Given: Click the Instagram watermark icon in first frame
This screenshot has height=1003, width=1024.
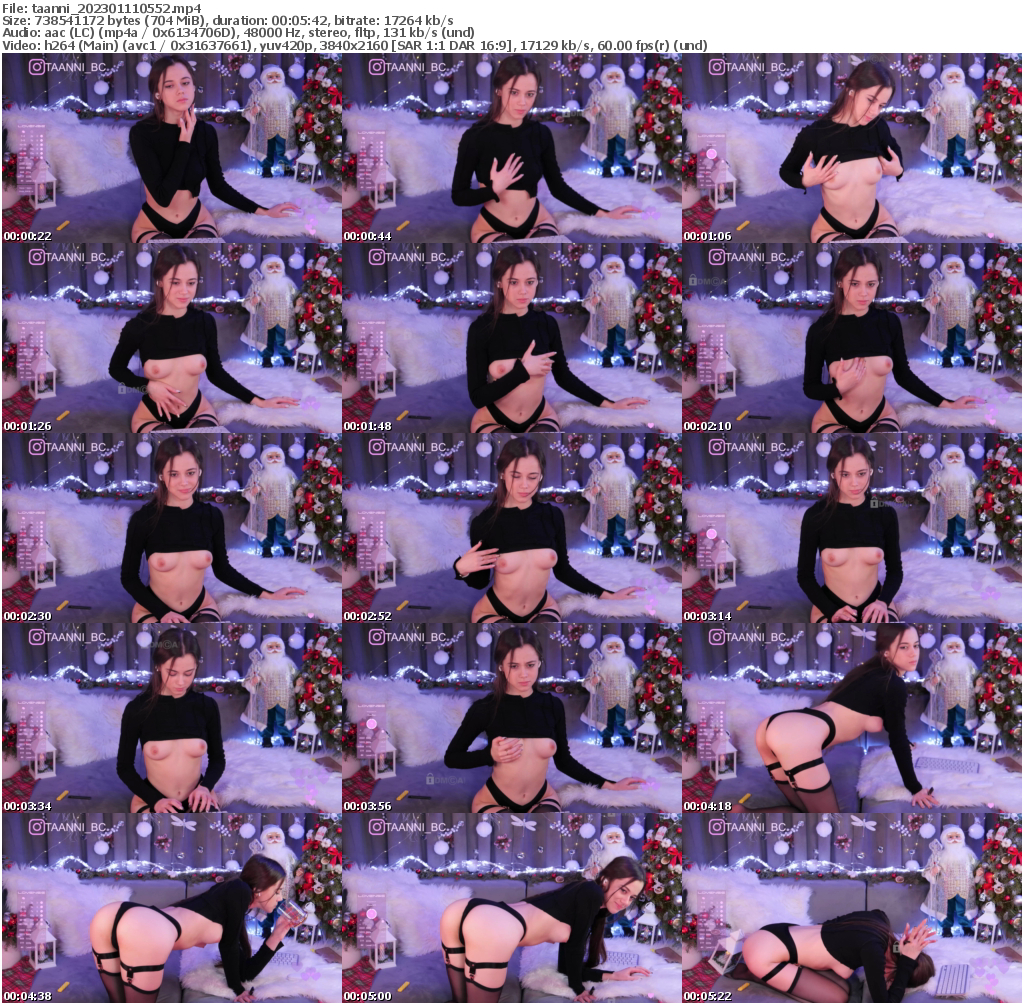Looking at the screenshot, I should click(x=37, y=67).
